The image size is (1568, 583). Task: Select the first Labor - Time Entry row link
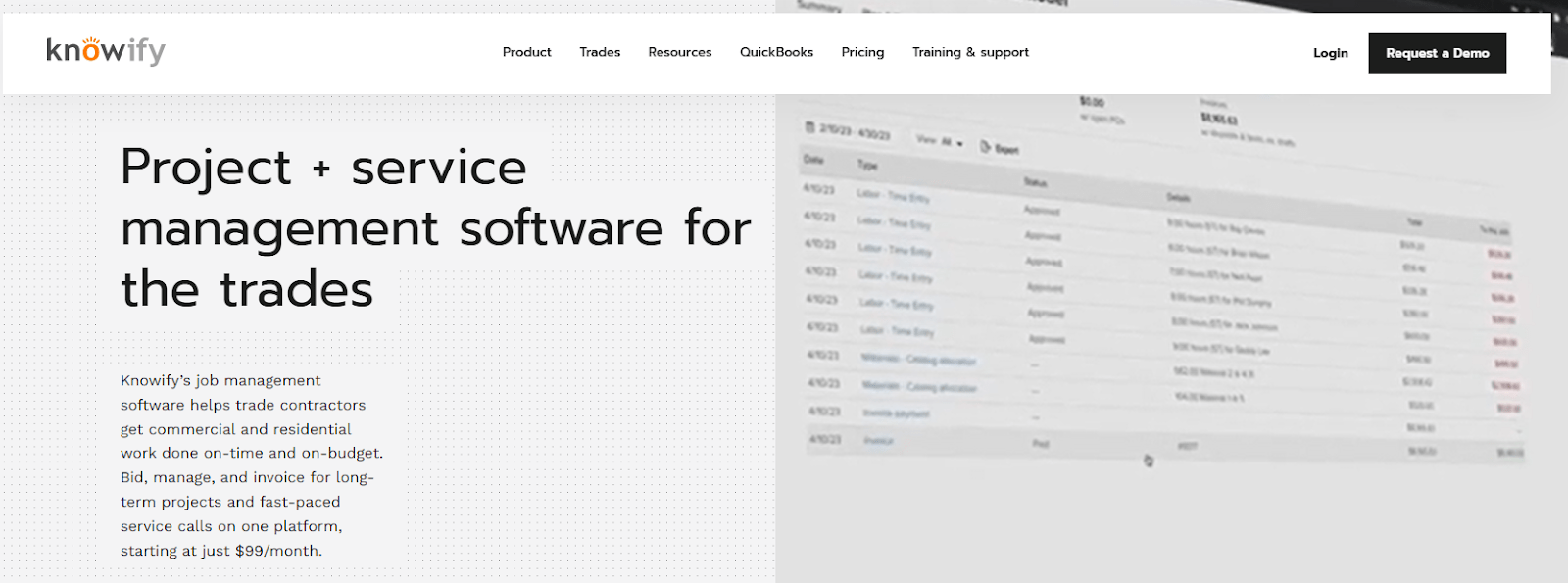pyautogui.click(x=893, y=196)
